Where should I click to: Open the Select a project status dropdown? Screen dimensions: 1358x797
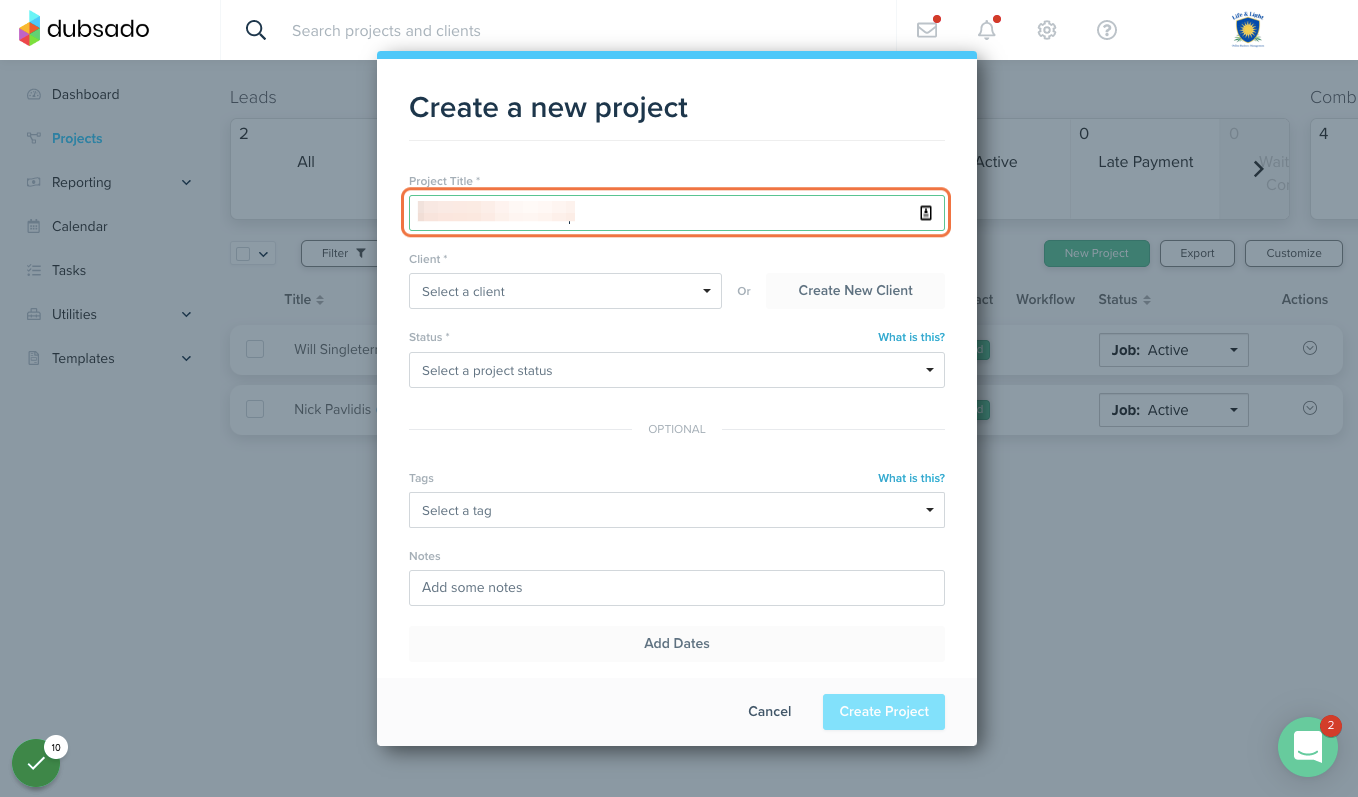(677, 370)
